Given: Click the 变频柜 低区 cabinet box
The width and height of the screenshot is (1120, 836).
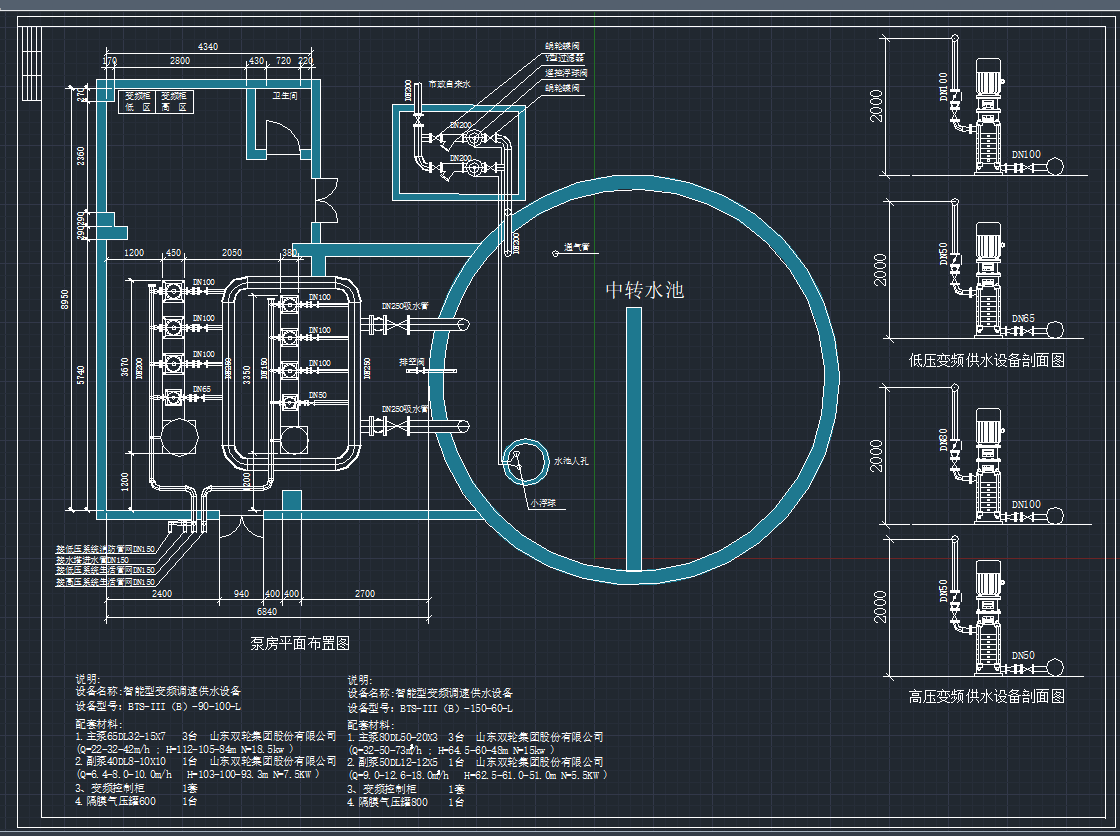Looking at the screenshot, I should [x=136, y=101].
